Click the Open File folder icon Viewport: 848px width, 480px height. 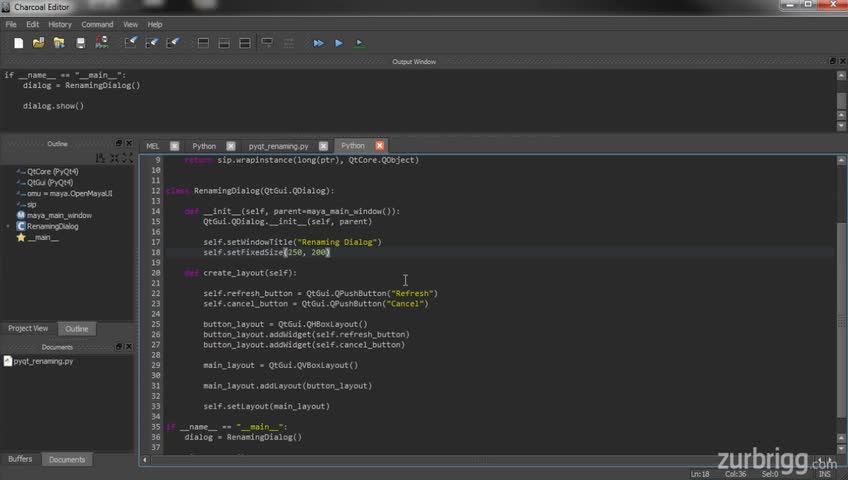(39, 43)
